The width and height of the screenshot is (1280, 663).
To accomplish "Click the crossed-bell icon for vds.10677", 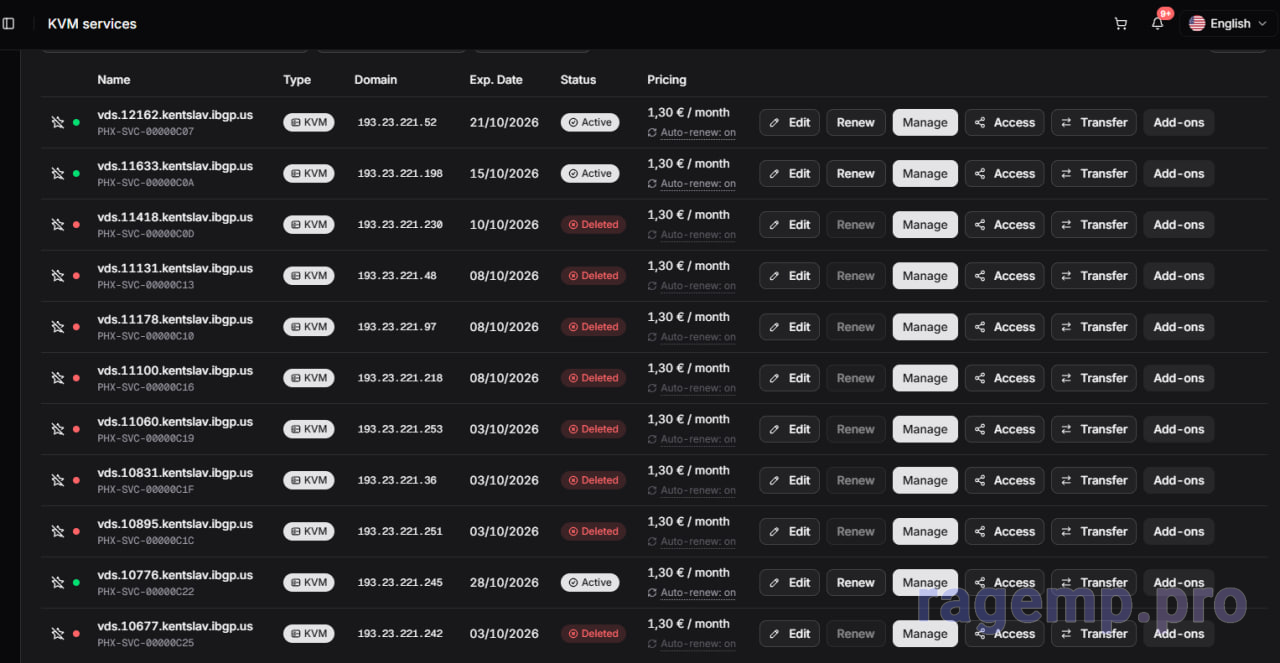I will click(58, 633).
